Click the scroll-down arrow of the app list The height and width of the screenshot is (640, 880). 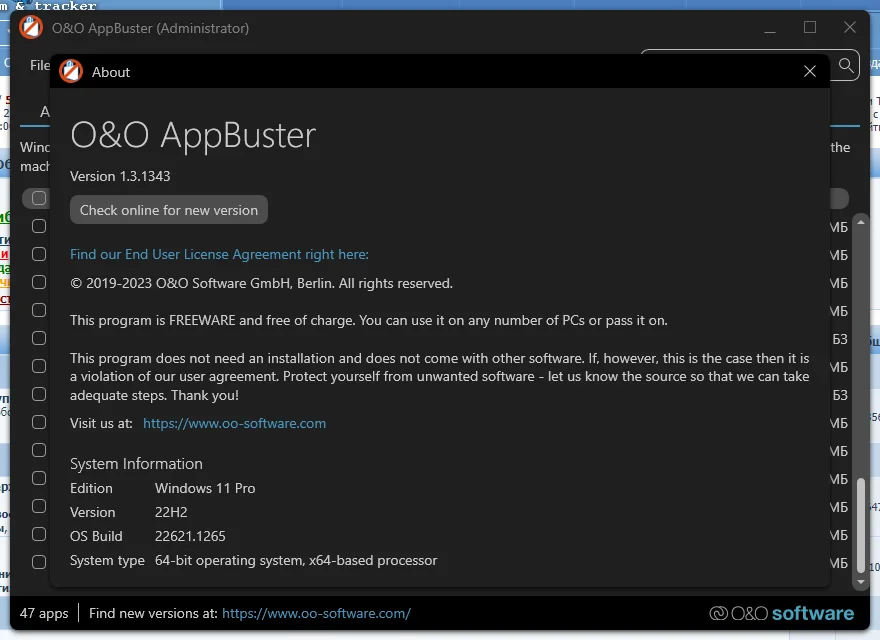tap(860, 580)
